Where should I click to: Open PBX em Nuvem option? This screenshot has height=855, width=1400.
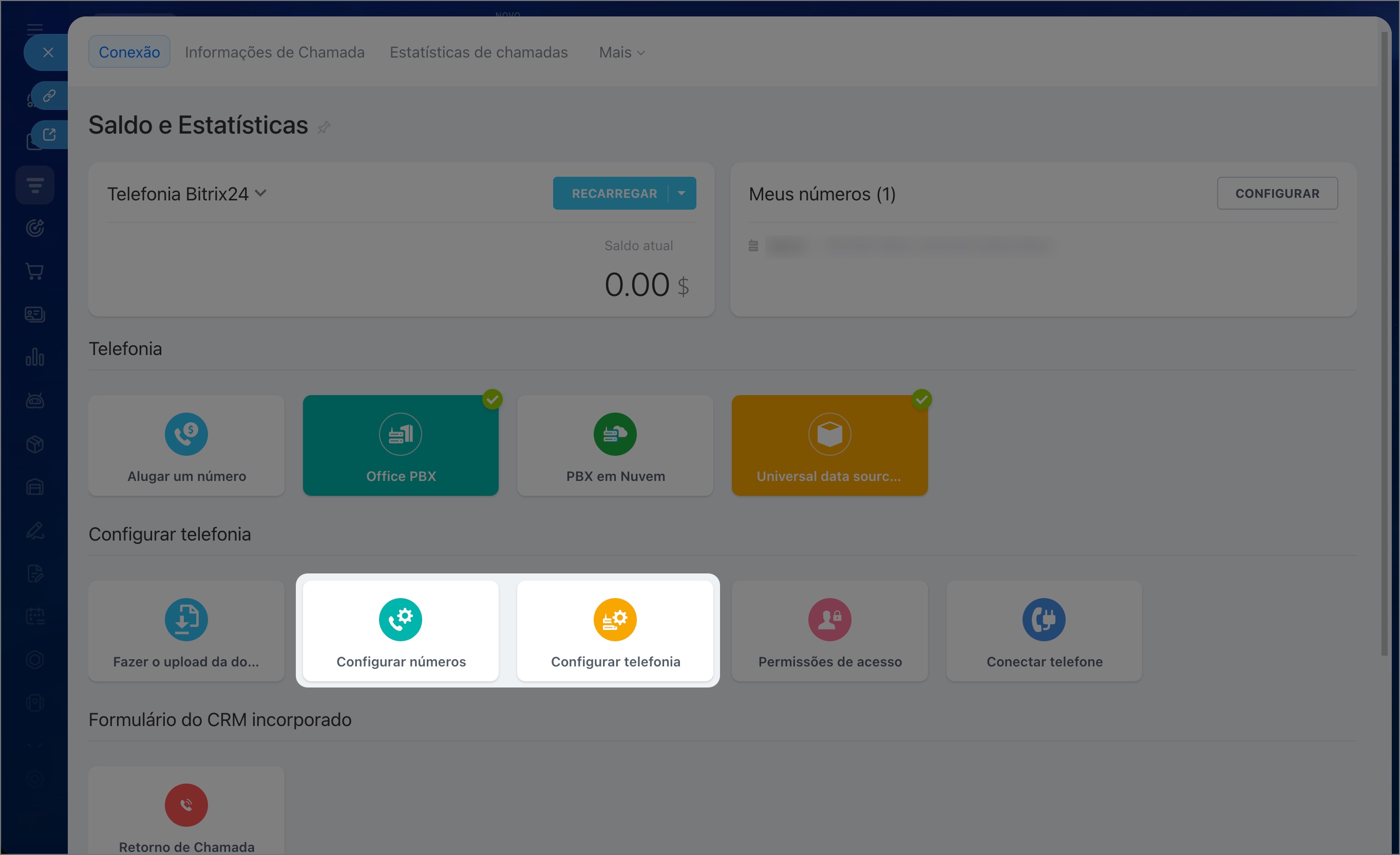coord(615,445)
